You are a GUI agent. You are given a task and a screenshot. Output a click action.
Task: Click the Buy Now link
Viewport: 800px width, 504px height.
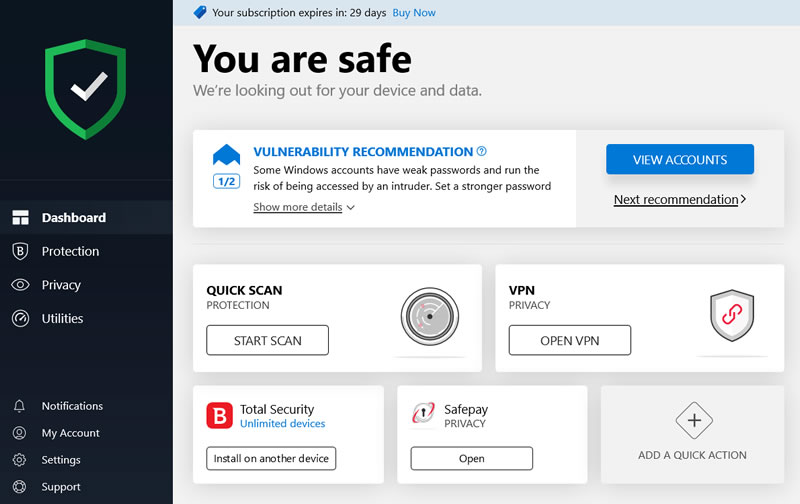tap(414, 13)
